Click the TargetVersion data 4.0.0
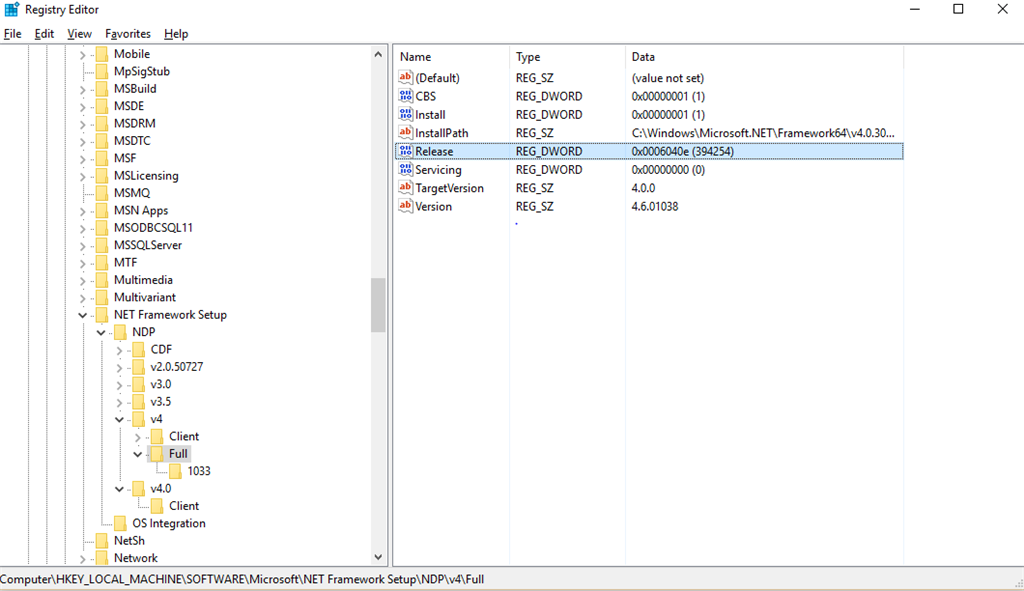The height and width of the screenshot is (591, 1024). (x=643, y=188)
